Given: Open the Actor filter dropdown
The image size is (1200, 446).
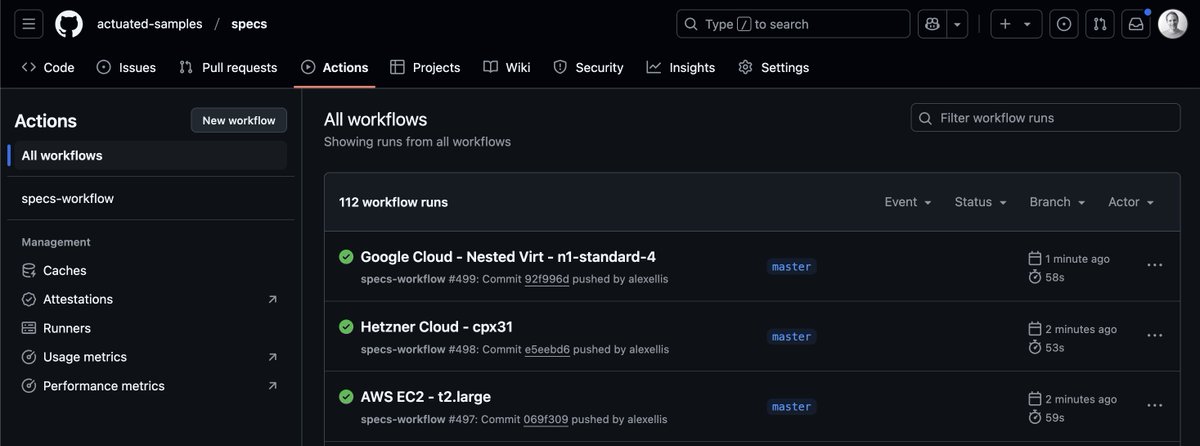Looking at the screenshot, I should (x=1131, y=202).
